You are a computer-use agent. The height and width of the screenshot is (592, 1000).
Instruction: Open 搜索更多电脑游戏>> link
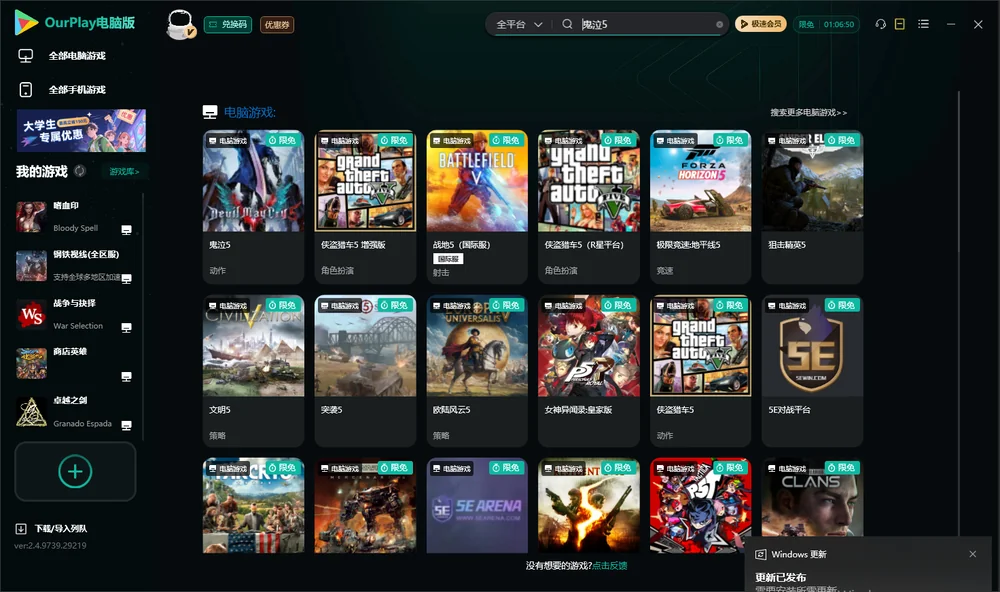[x=808, y=112]
